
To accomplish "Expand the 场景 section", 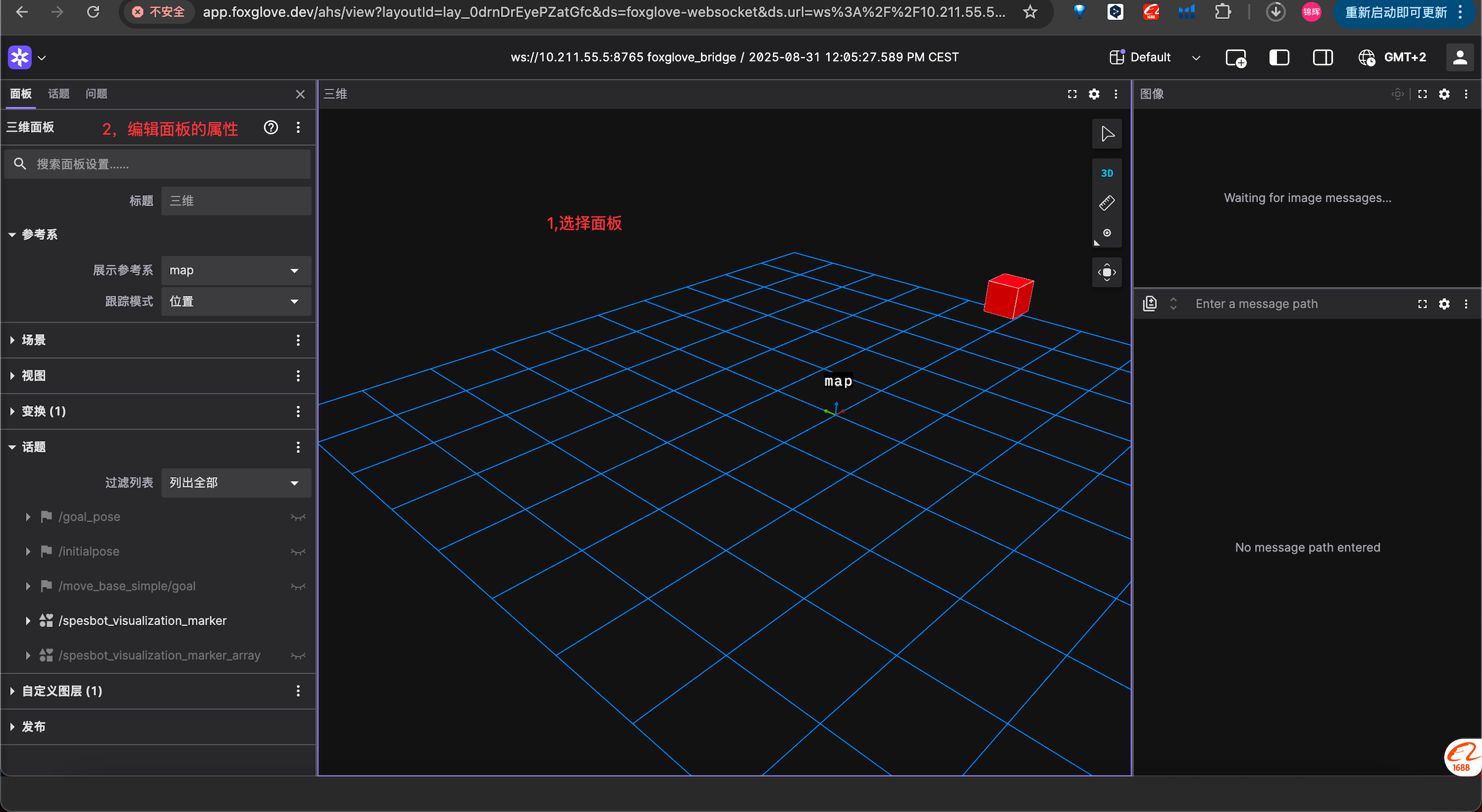I will point(33,340).
